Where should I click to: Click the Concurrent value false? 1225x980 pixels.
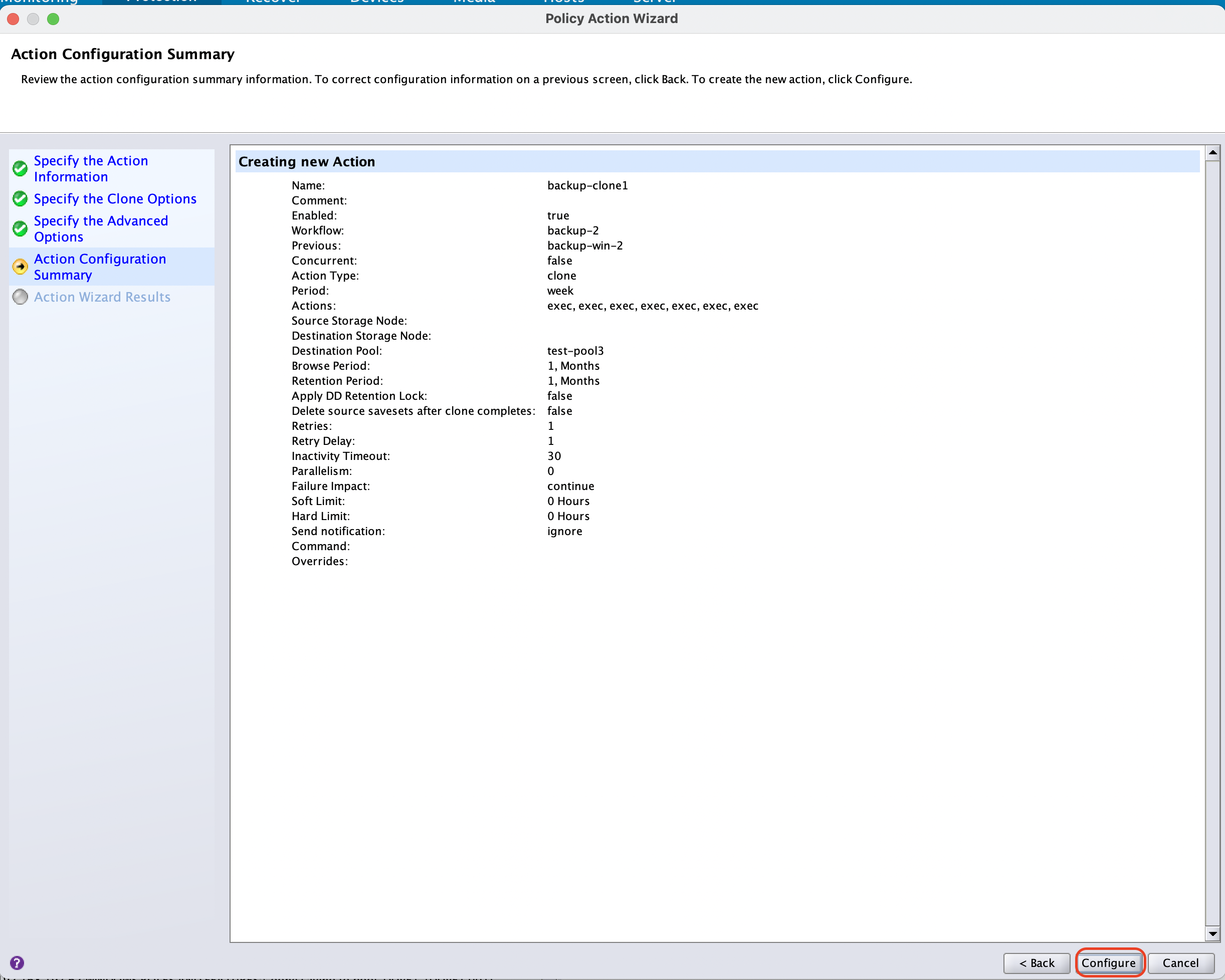560,261
